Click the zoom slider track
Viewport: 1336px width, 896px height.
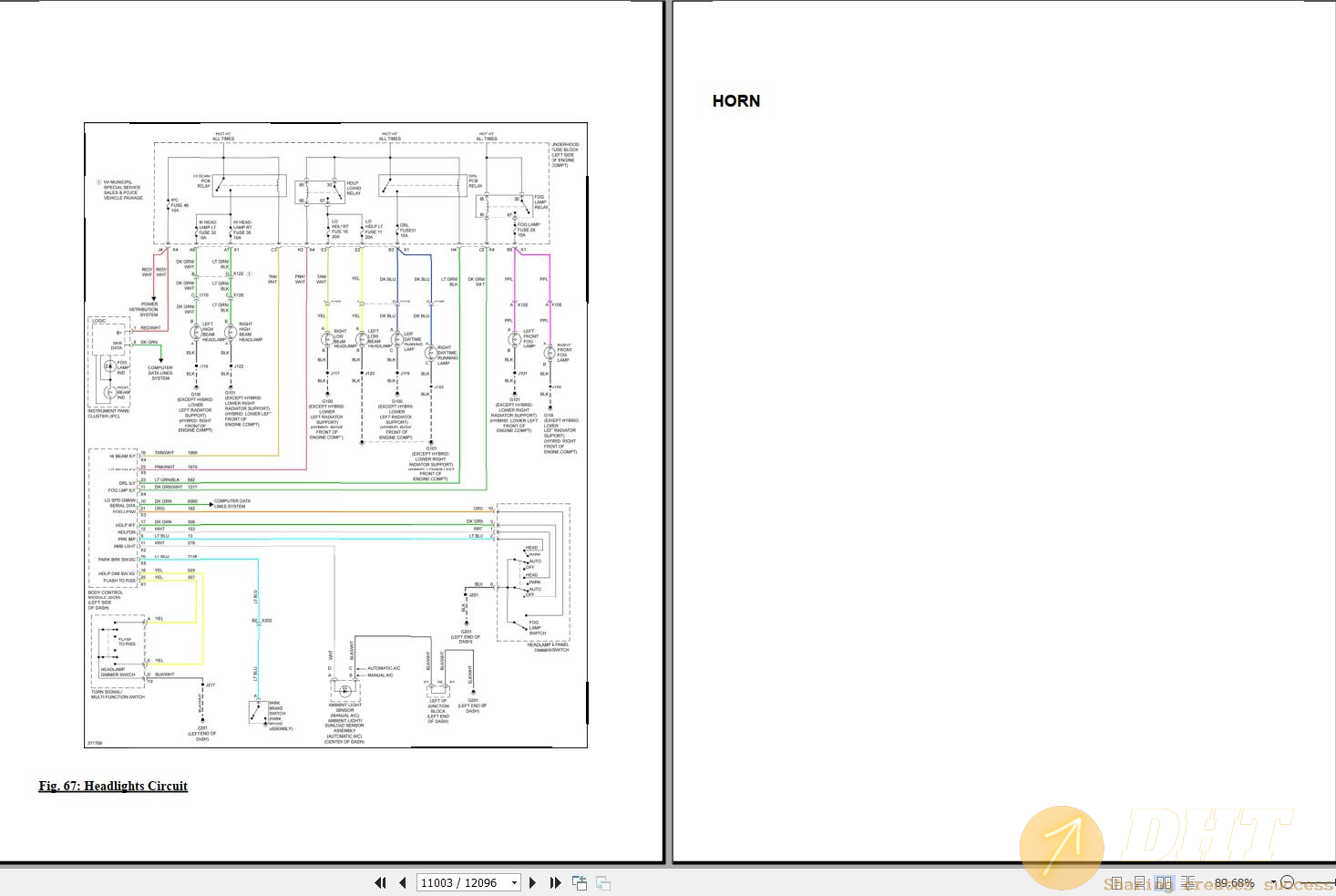pos(1317,882)
